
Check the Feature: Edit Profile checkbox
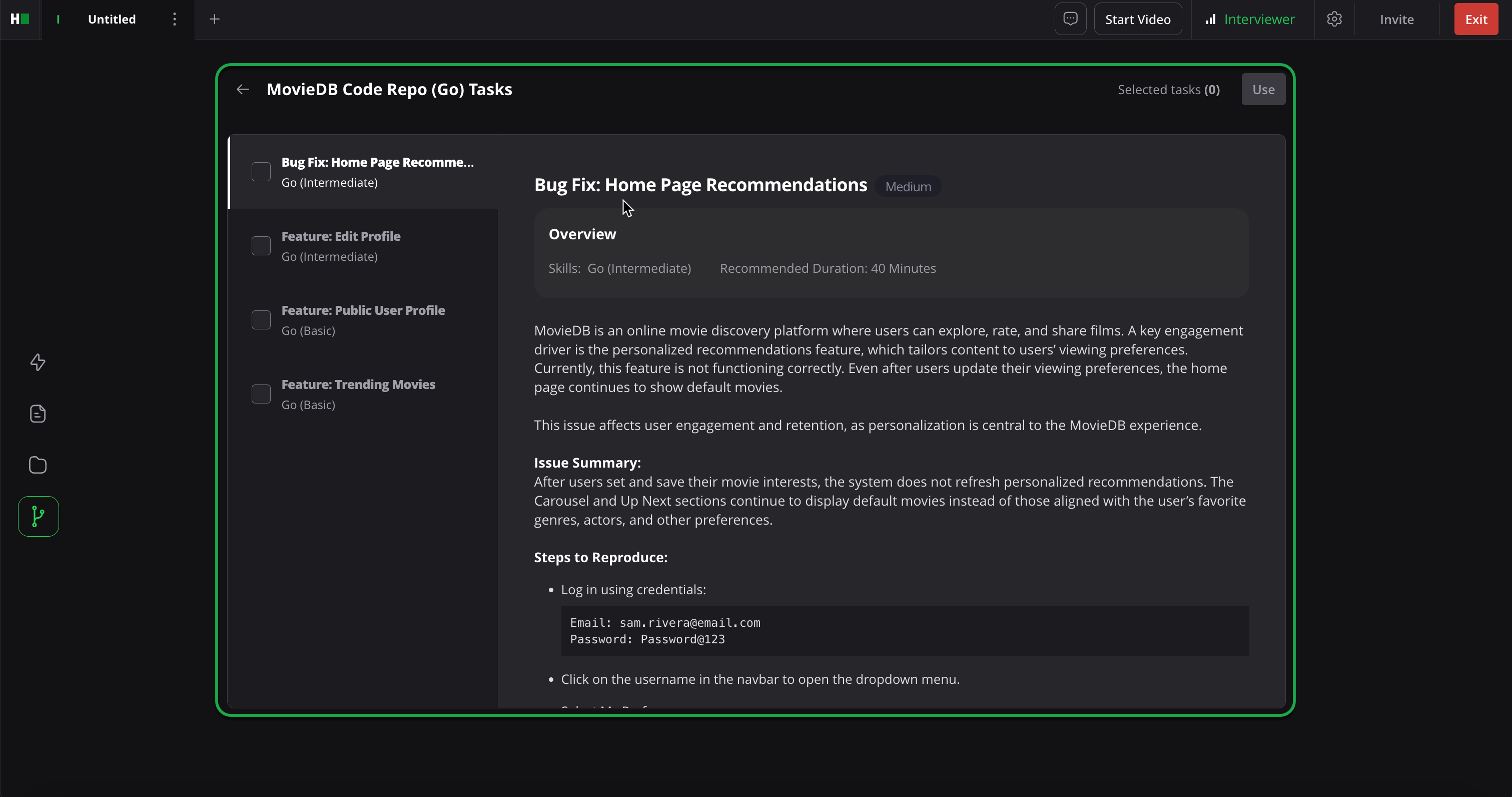(261, 246)
